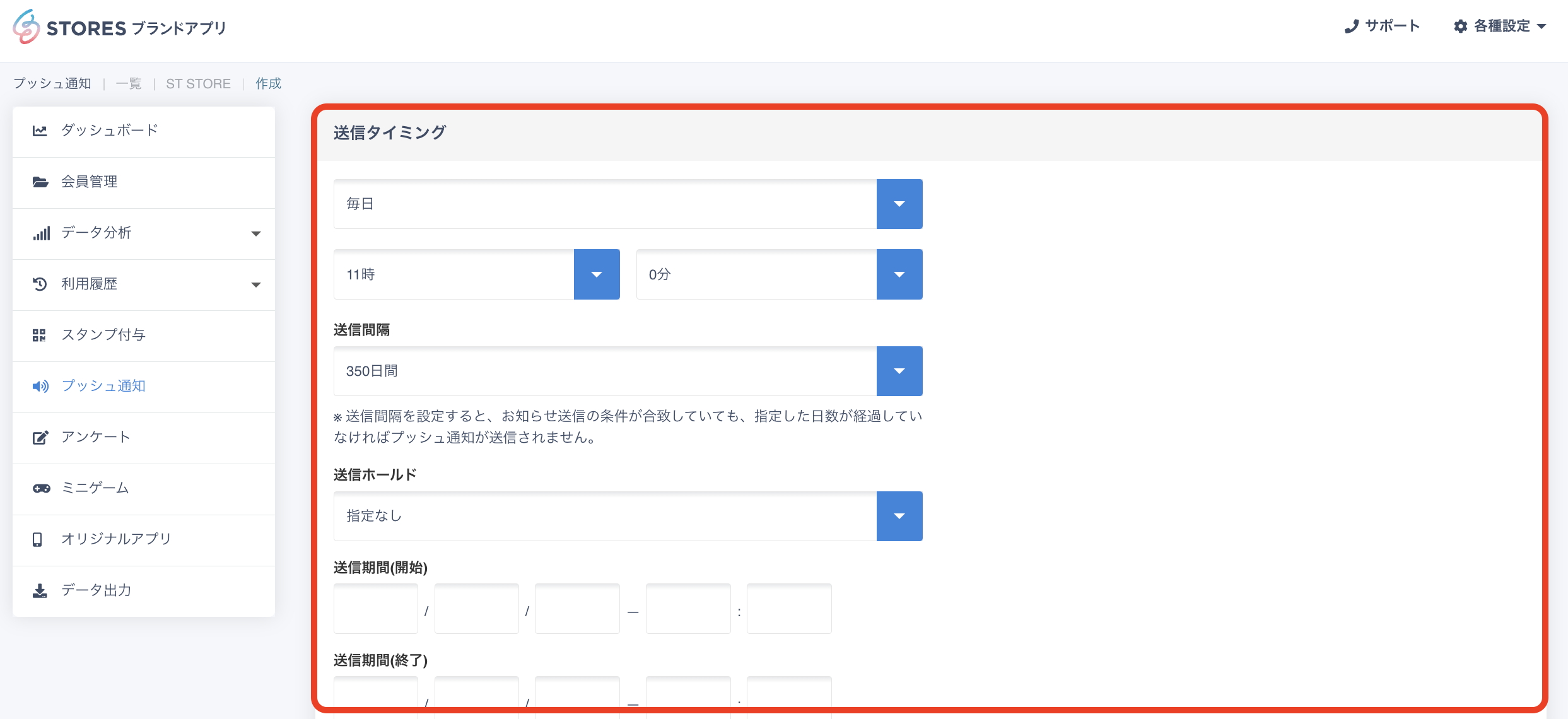Click the mini game controller icon
Image resolution: width=1568 pixels, height=719 pixels.
tap(41, 488)
